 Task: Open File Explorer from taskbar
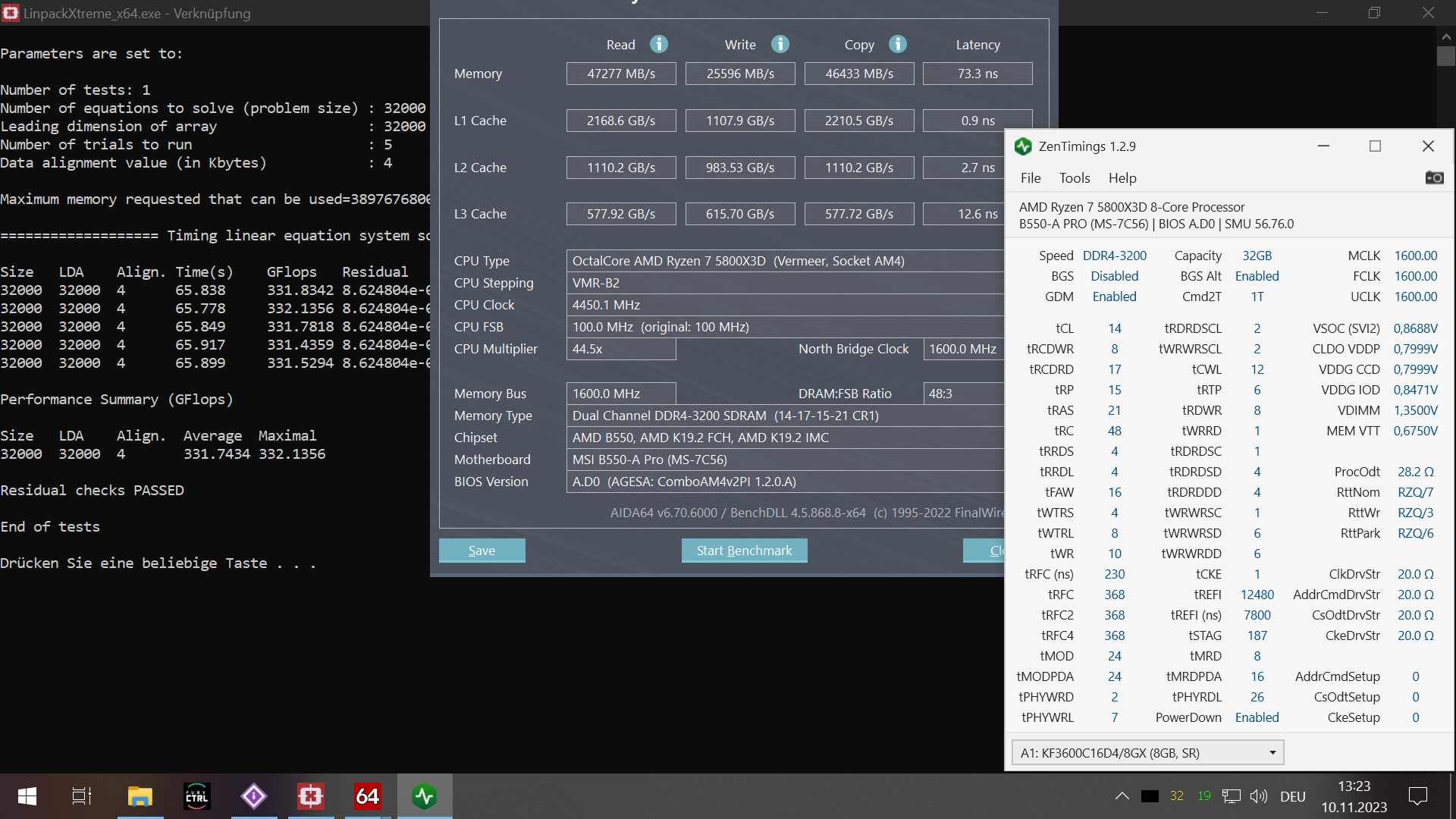pyautogui.click(x=140, y=796)
